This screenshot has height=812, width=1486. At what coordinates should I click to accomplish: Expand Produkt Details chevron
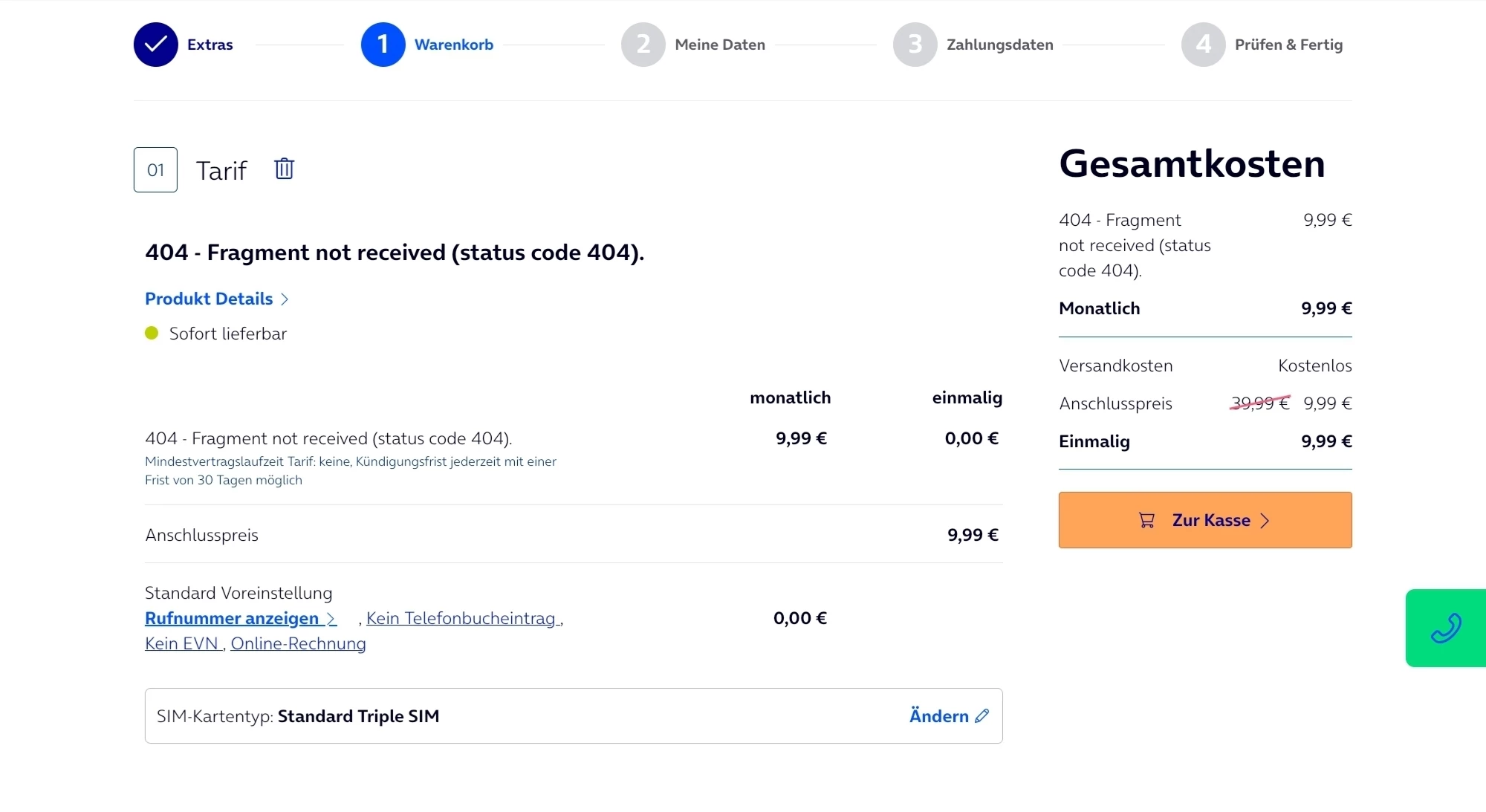pos(285,299)
